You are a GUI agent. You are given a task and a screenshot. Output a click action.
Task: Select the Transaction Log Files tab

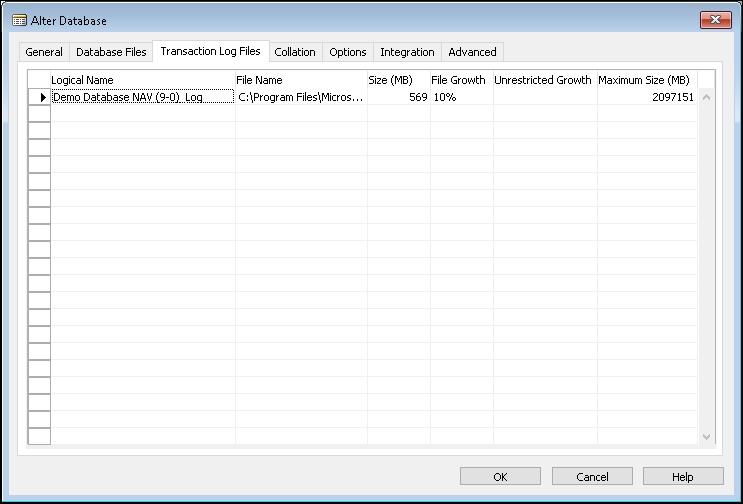(210, 51)
